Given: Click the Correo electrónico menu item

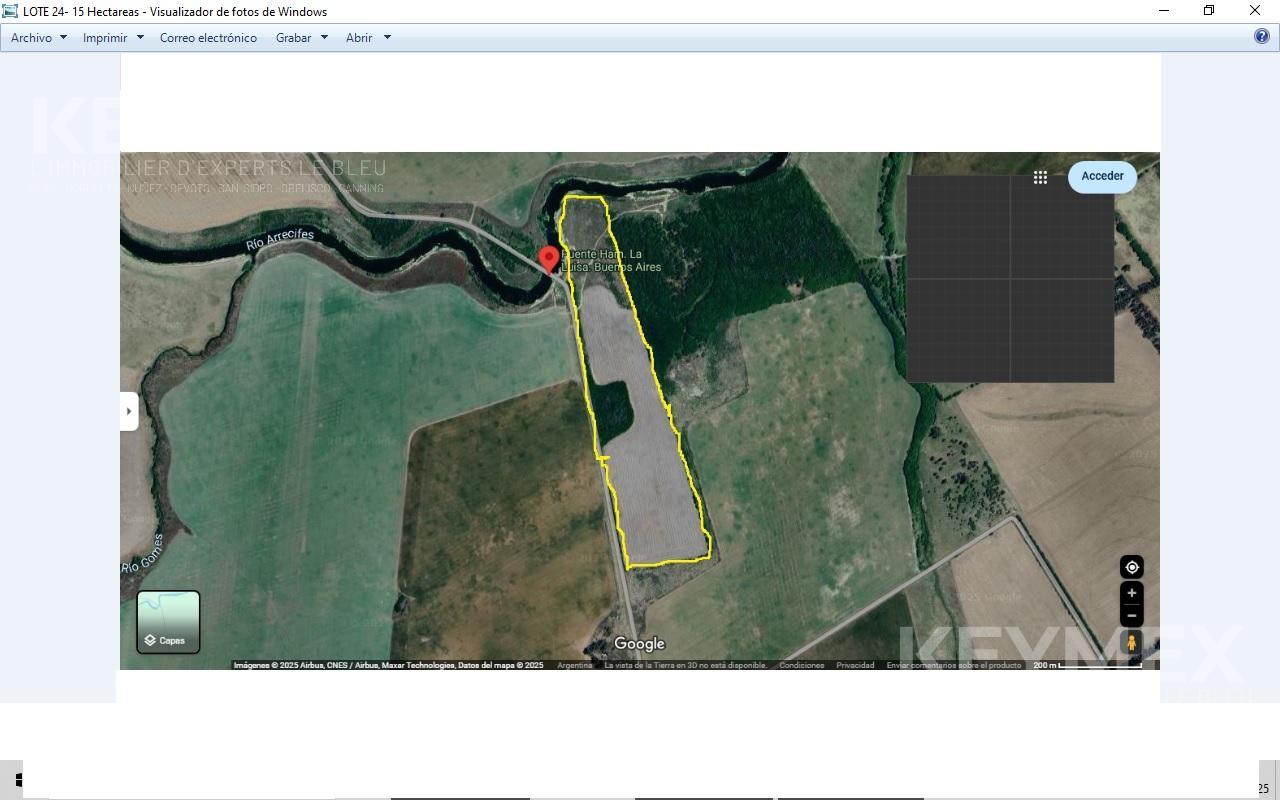Looking at the screenshot, I should [x=208, y=37].
